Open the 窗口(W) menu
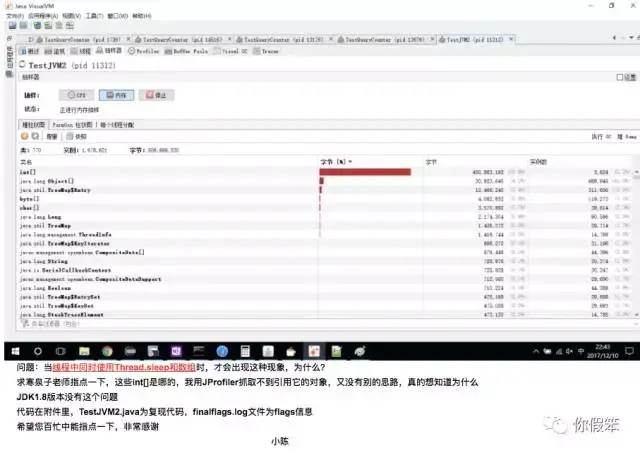Screen dimensions: 640x453 [x=118, y=16]
